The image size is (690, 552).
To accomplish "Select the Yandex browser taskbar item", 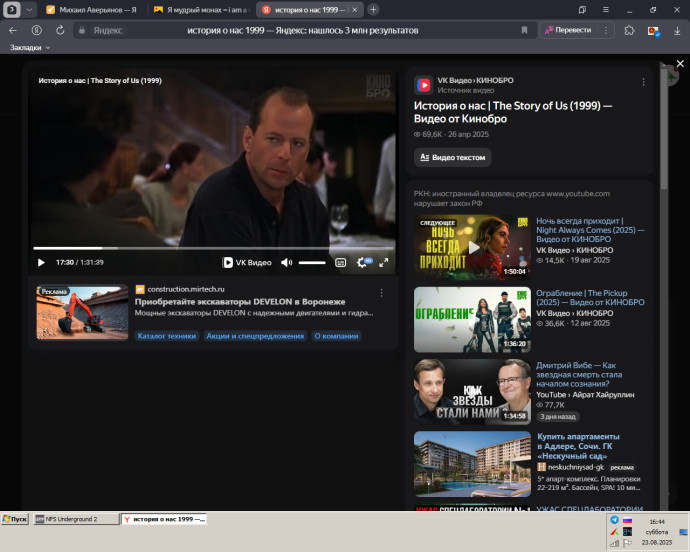I will coord(164,519).
